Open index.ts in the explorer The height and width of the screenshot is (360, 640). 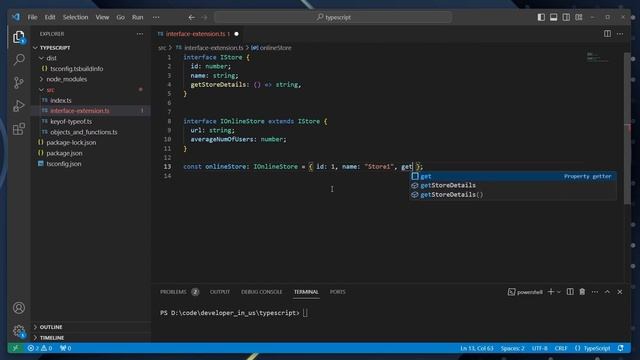[x=60, y=100]
